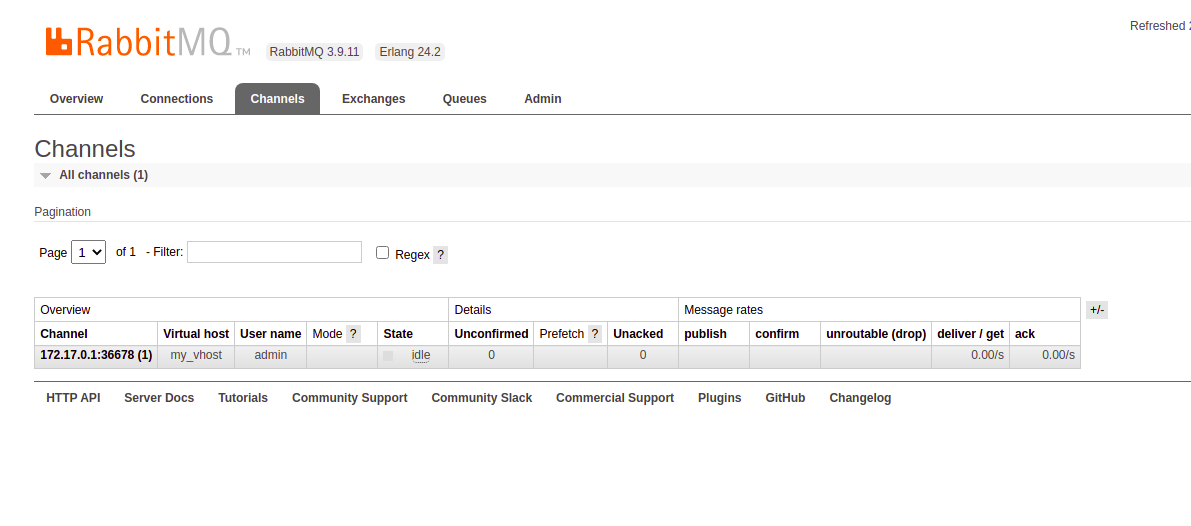Click the Prefetch column help icon

pos(595,334)
